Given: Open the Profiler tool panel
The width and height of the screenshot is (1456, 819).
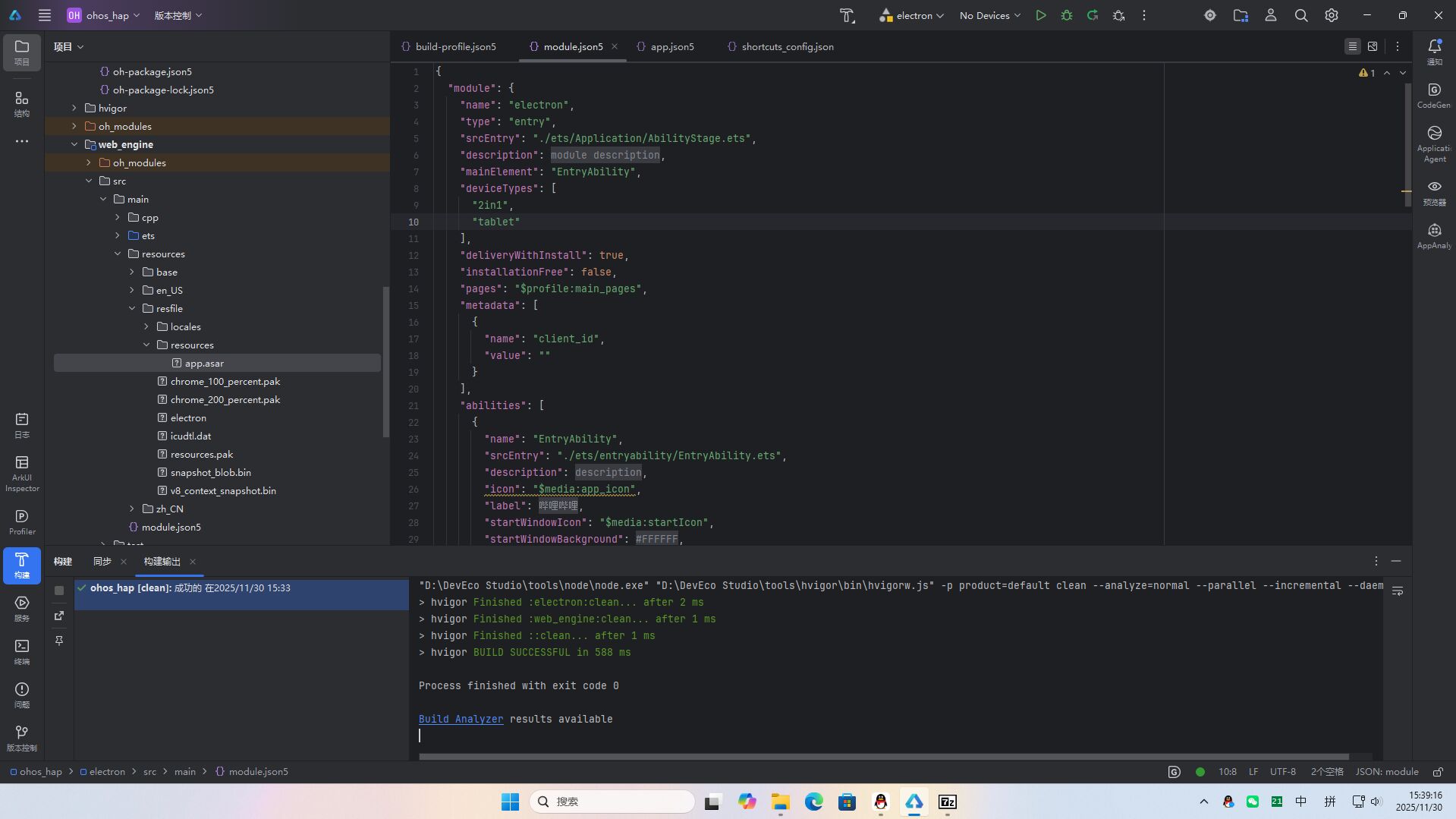Looking at the screenshot, I should [22, 522].
